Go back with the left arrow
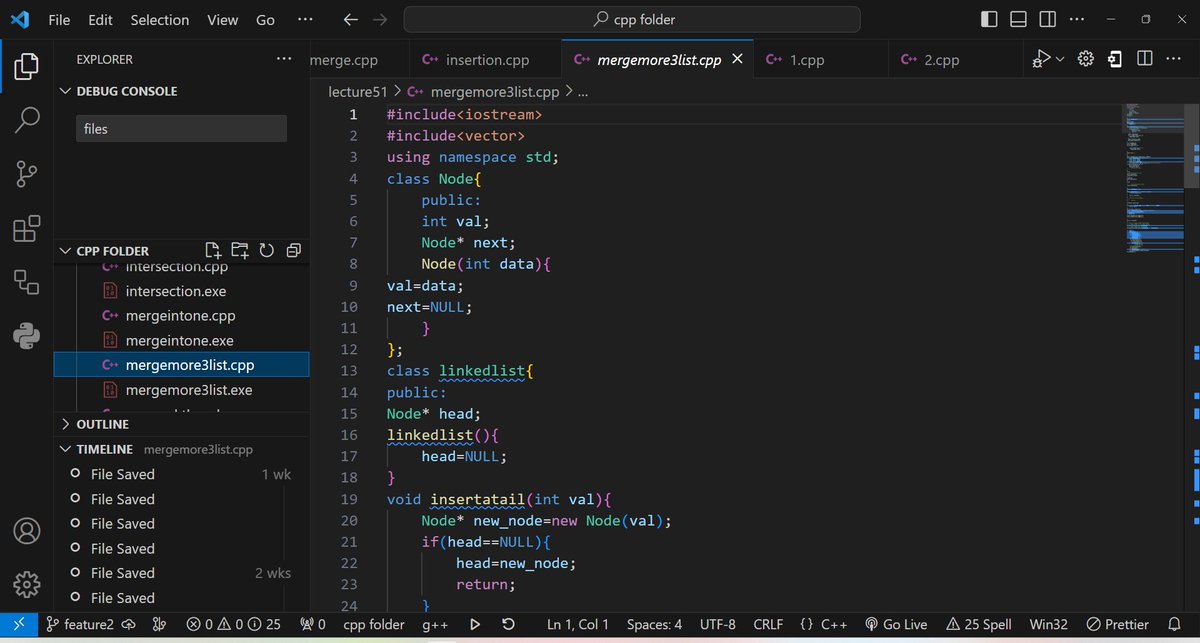 [x=350, y=19]
